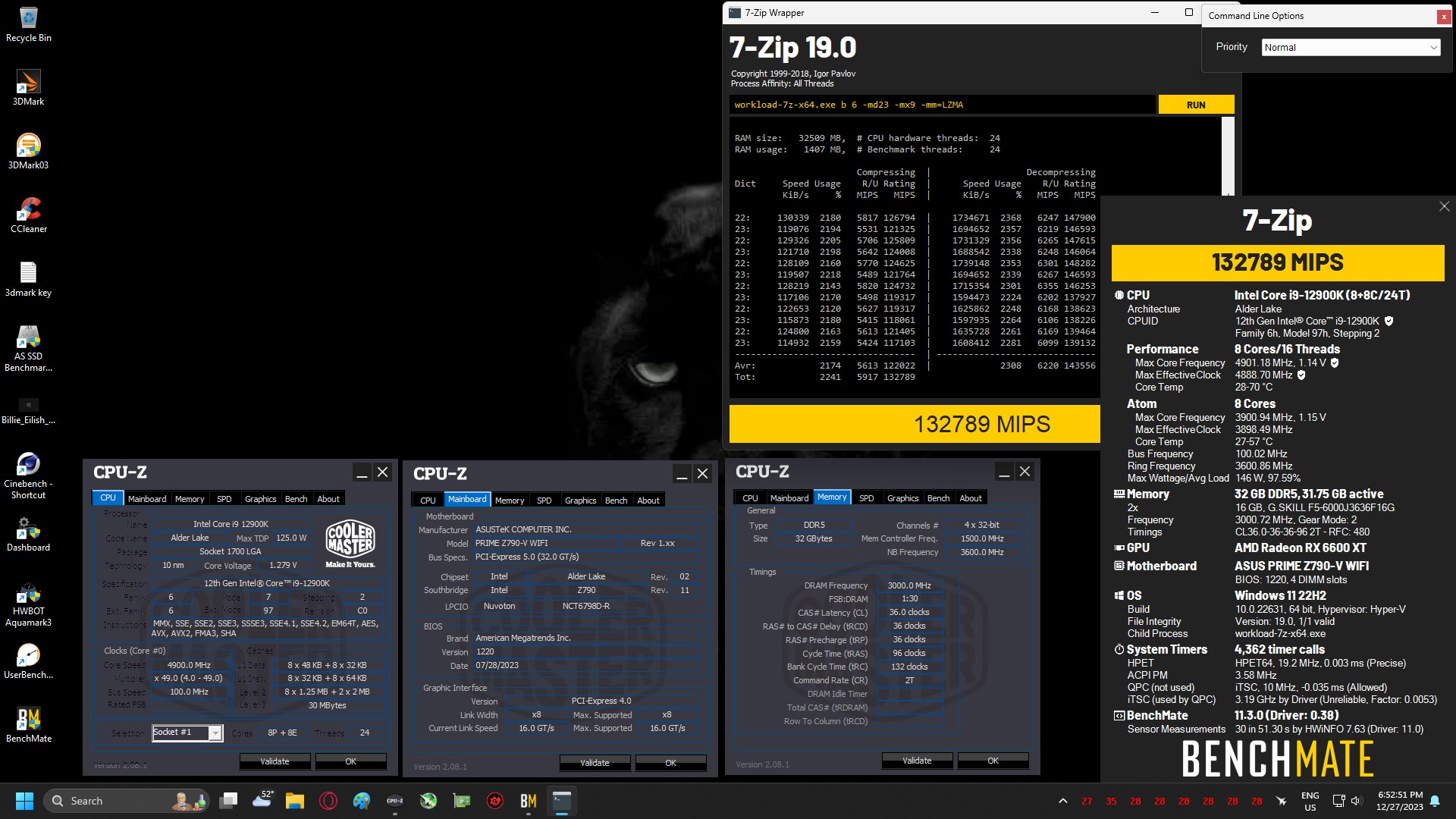Click 'ASUS PRIME Z790-V WIFI' motherboard entry
This screenshot has height=819, width=1456.
pyautogui.click(x=1301, y=566)
